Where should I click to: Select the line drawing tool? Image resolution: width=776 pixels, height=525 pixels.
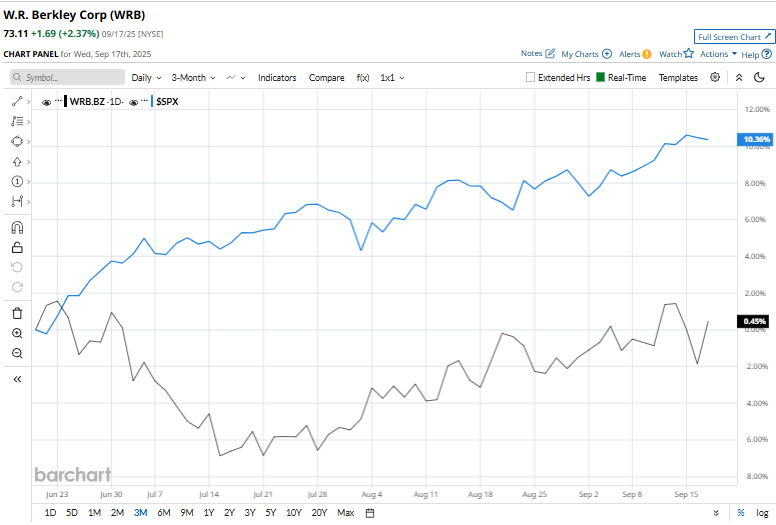point(17,101)
